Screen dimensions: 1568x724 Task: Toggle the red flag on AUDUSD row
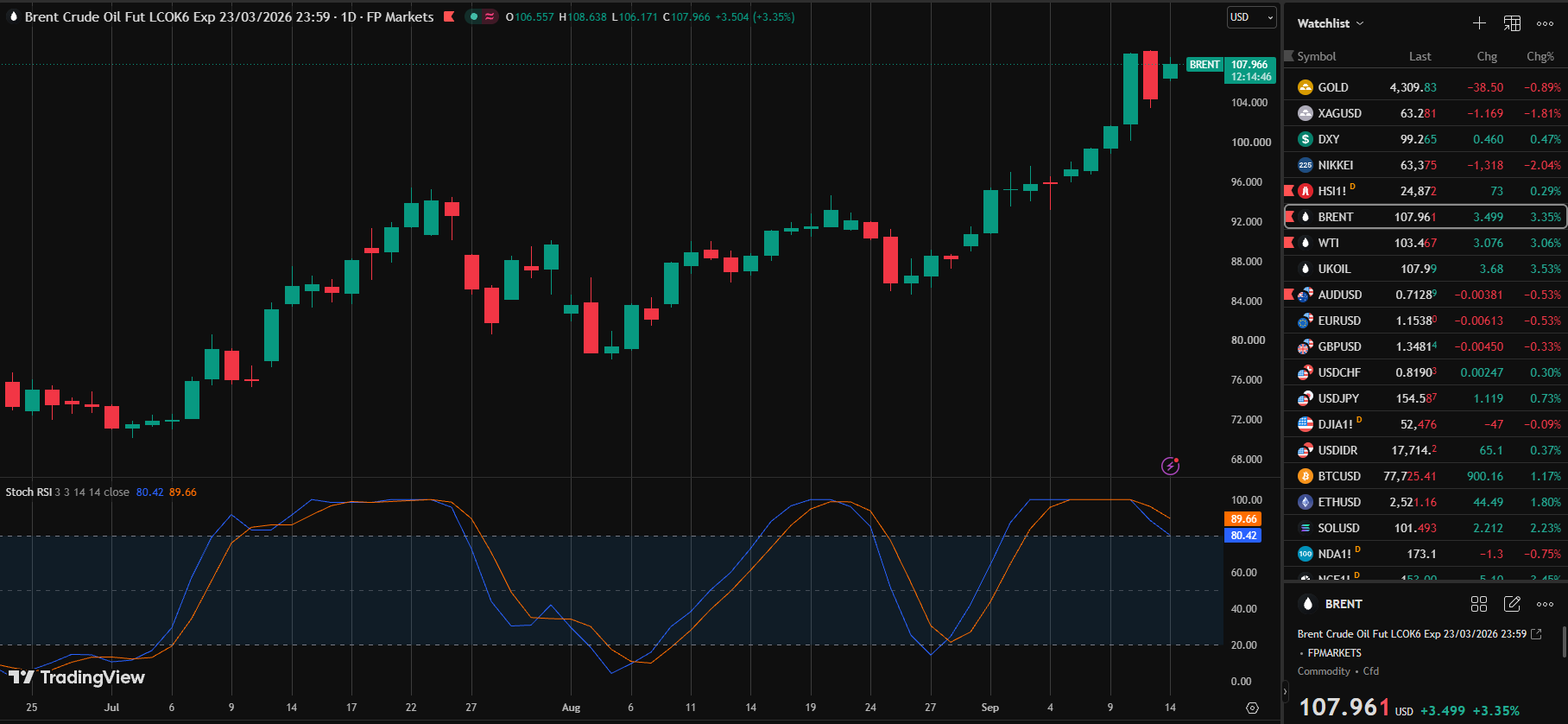tap(1289, 295)
